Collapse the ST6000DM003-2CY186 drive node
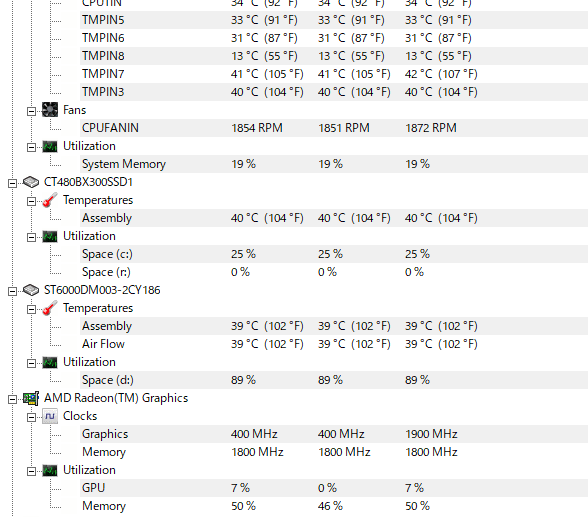This screenshot has height=517, width=588. click(12, 291)
